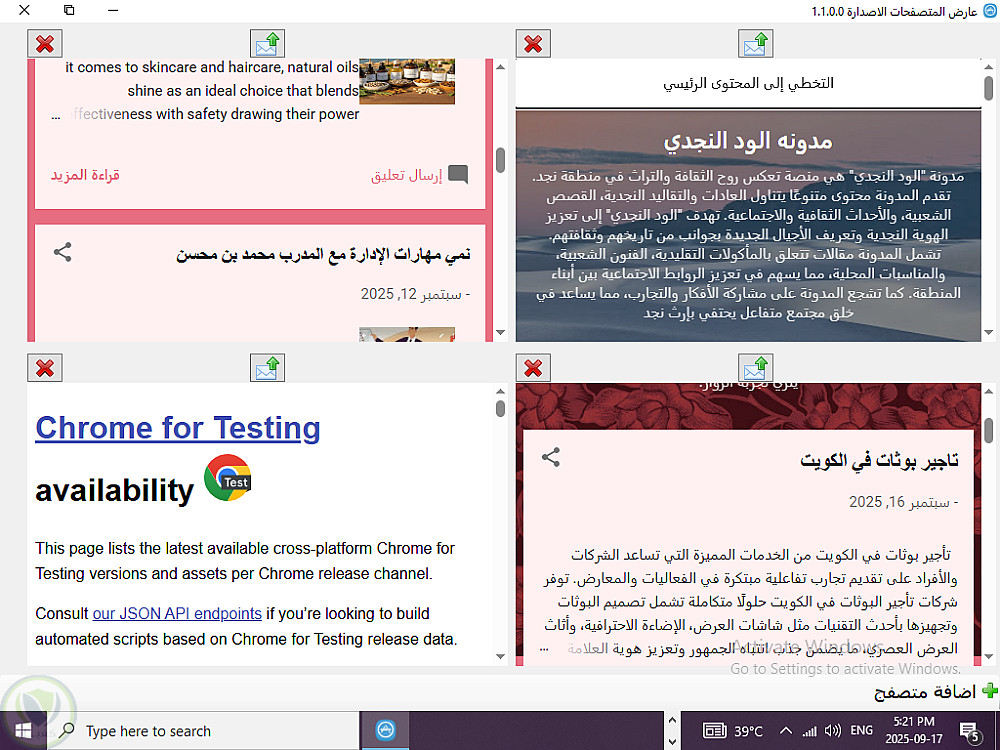Switch the ENG input language indicator
The width and height of the screenshot is (1000, 750).
click(x=862, y=730)
